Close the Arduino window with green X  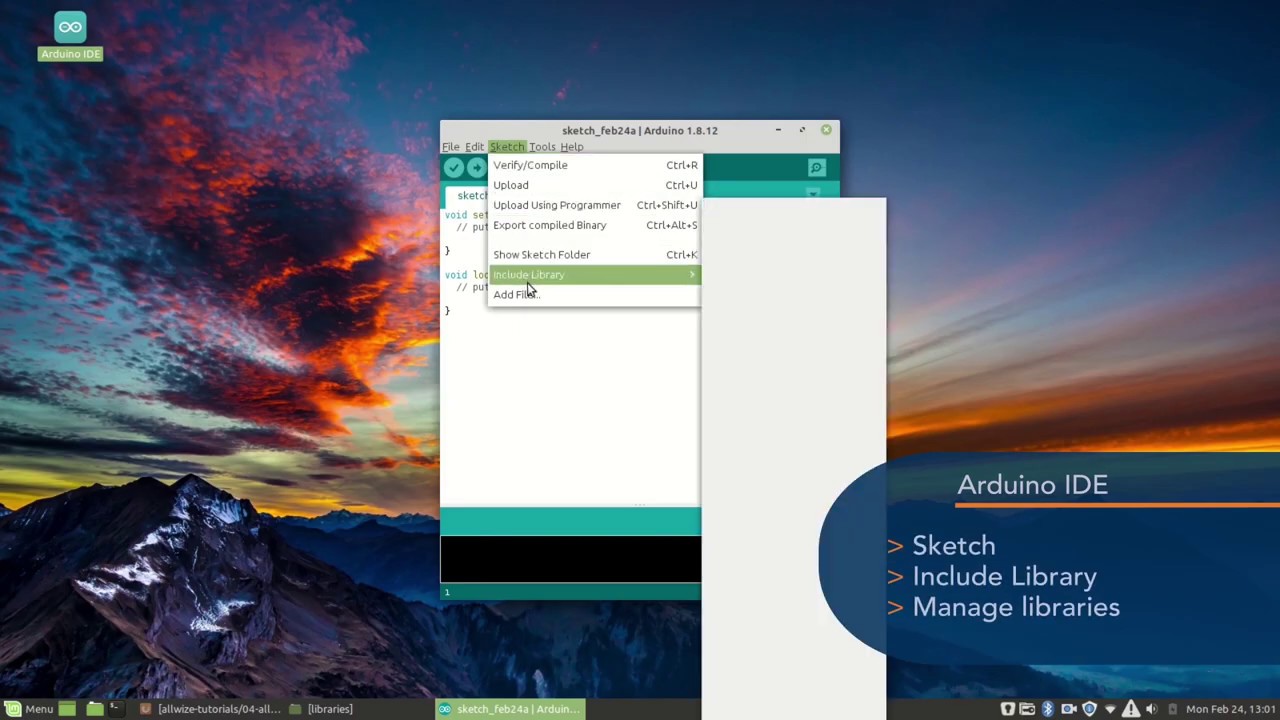coord(826,130)
